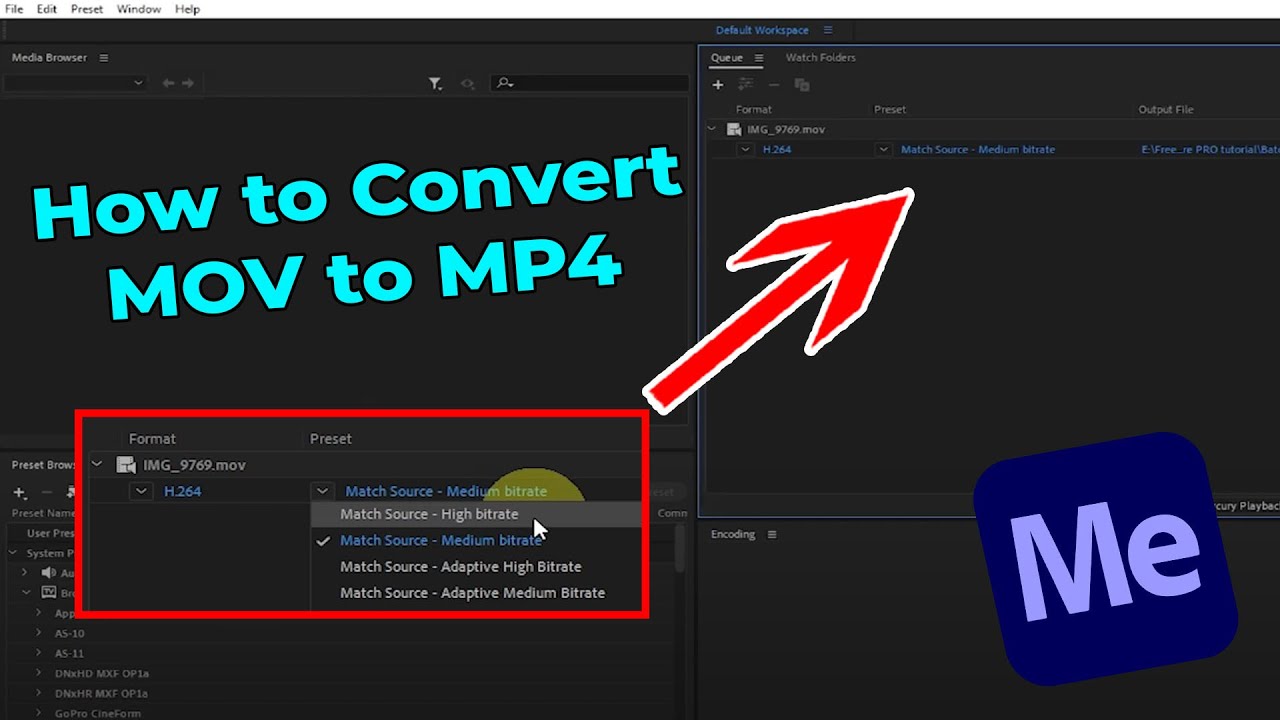Viewport: 1280px width, 720px height.
Task: Click the Preset Browser delete preset minus icon
Action: 46,492
